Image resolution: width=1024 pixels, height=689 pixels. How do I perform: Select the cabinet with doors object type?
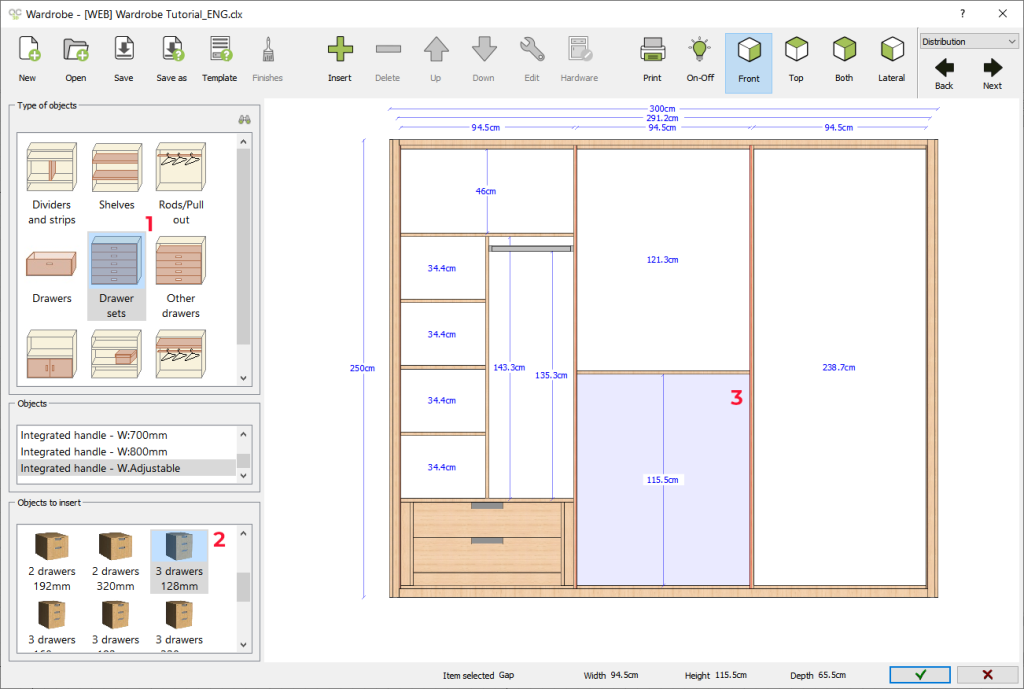(52, 355)
